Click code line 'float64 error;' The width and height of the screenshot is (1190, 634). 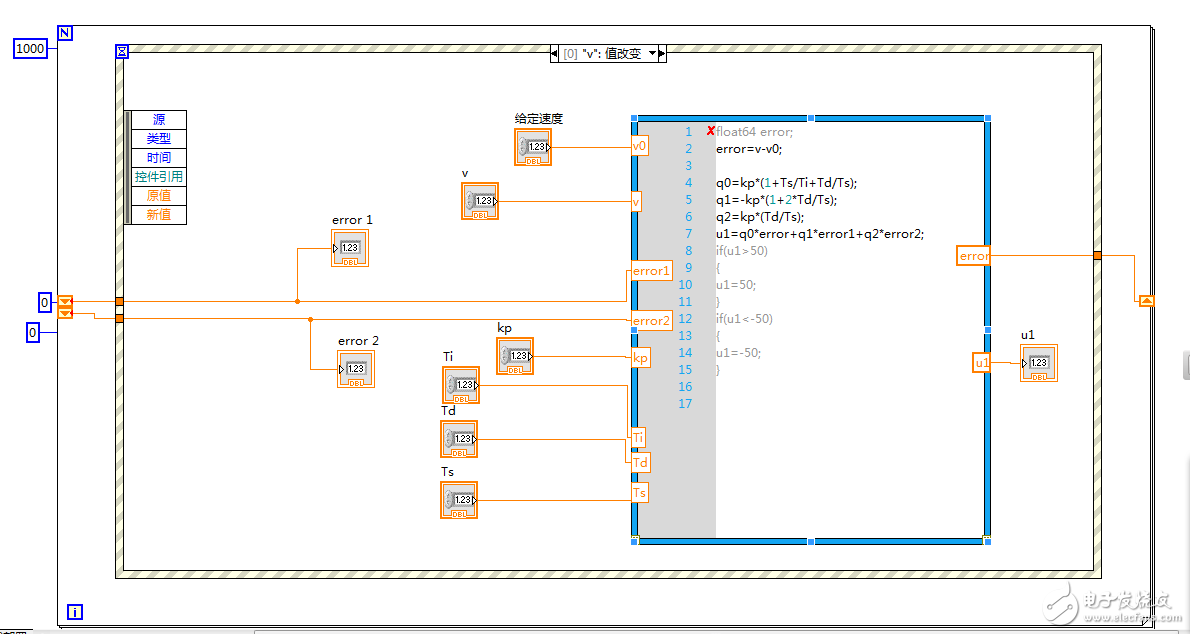754,131
